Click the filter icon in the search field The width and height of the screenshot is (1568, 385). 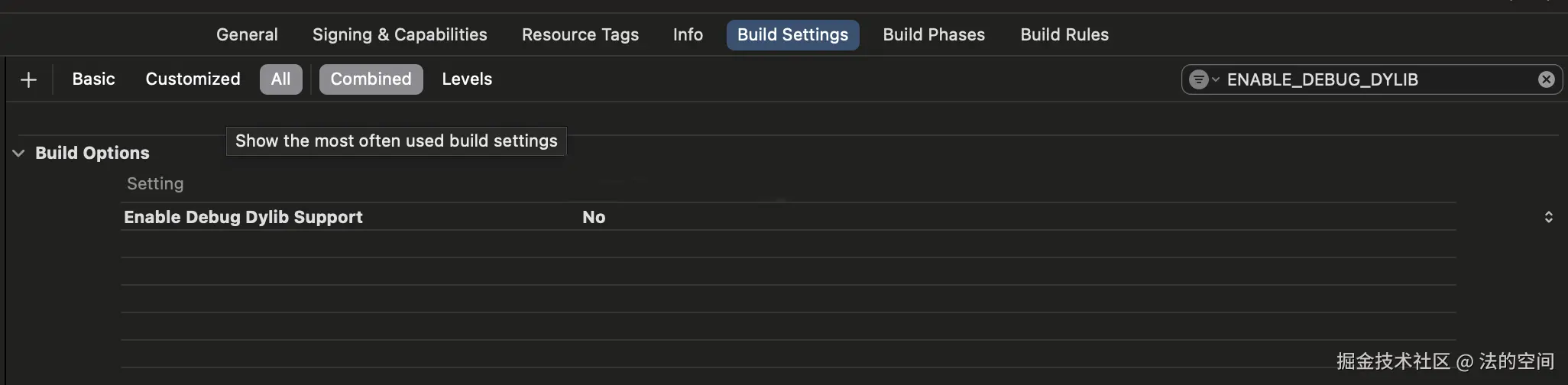pos(1200,79)
